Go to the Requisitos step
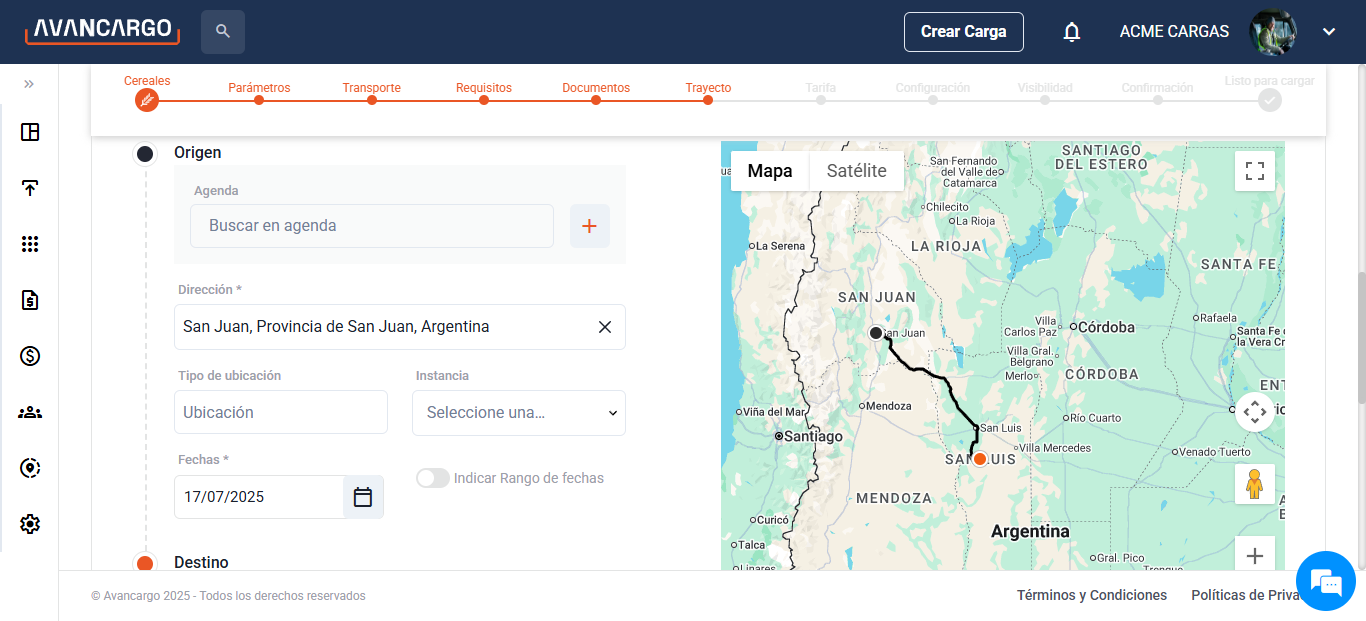The height and width of the screenshot is (621, 1366). 484,93
